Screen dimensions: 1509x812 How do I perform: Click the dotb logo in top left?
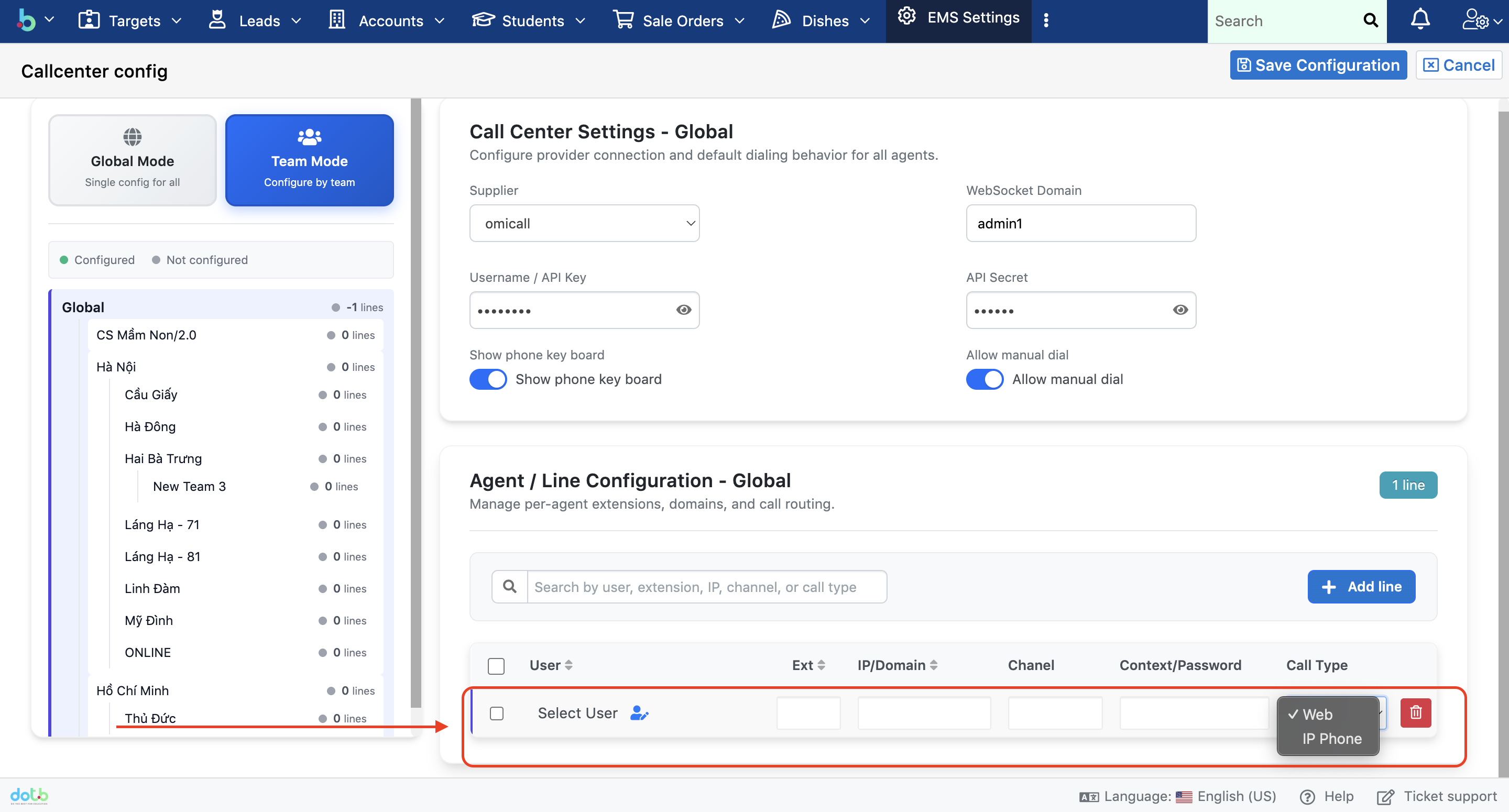pyautogui.click(x=26, y=20)
